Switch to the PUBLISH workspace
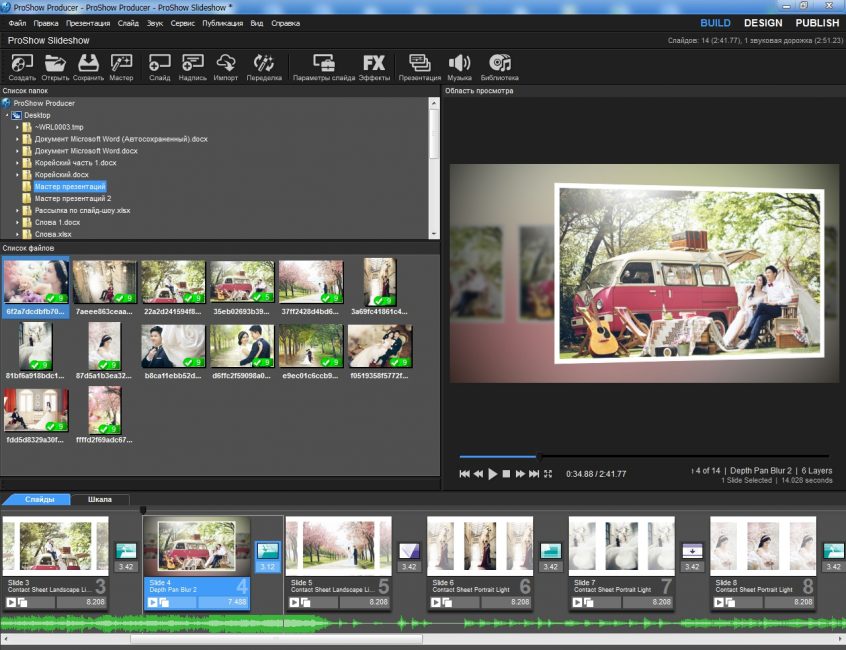This screenshot has width=846, height=650. tap(817, 23)
